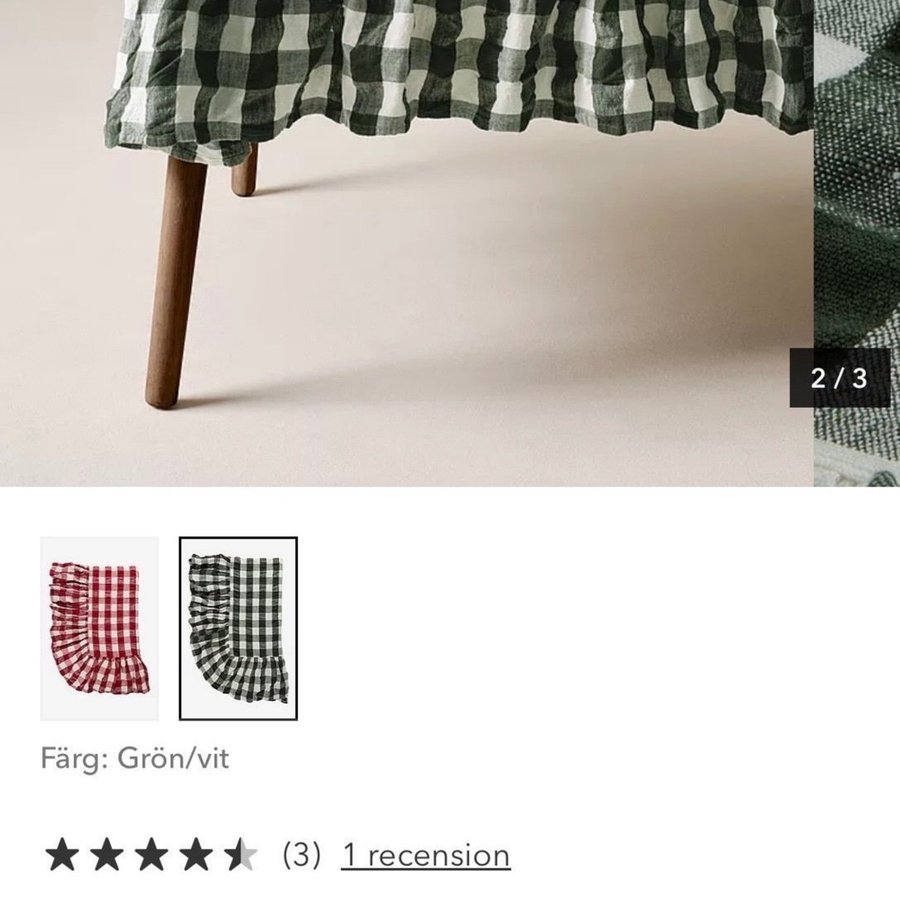
Task: Click the Färg: Grön/vit color label
Action: [135, 758]
